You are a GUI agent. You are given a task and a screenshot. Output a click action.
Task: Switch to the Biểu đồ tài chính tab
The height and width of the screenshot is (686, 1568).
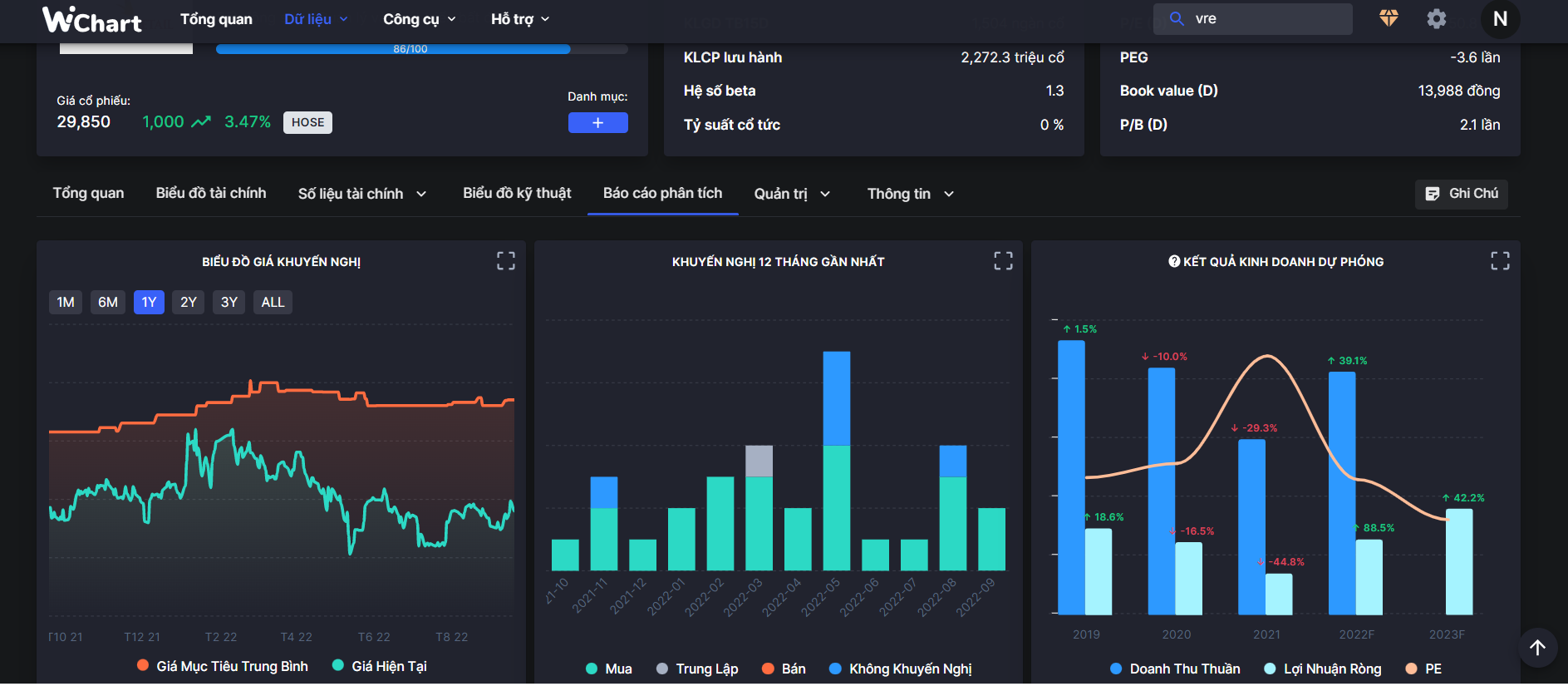click(x=211, y=193)
